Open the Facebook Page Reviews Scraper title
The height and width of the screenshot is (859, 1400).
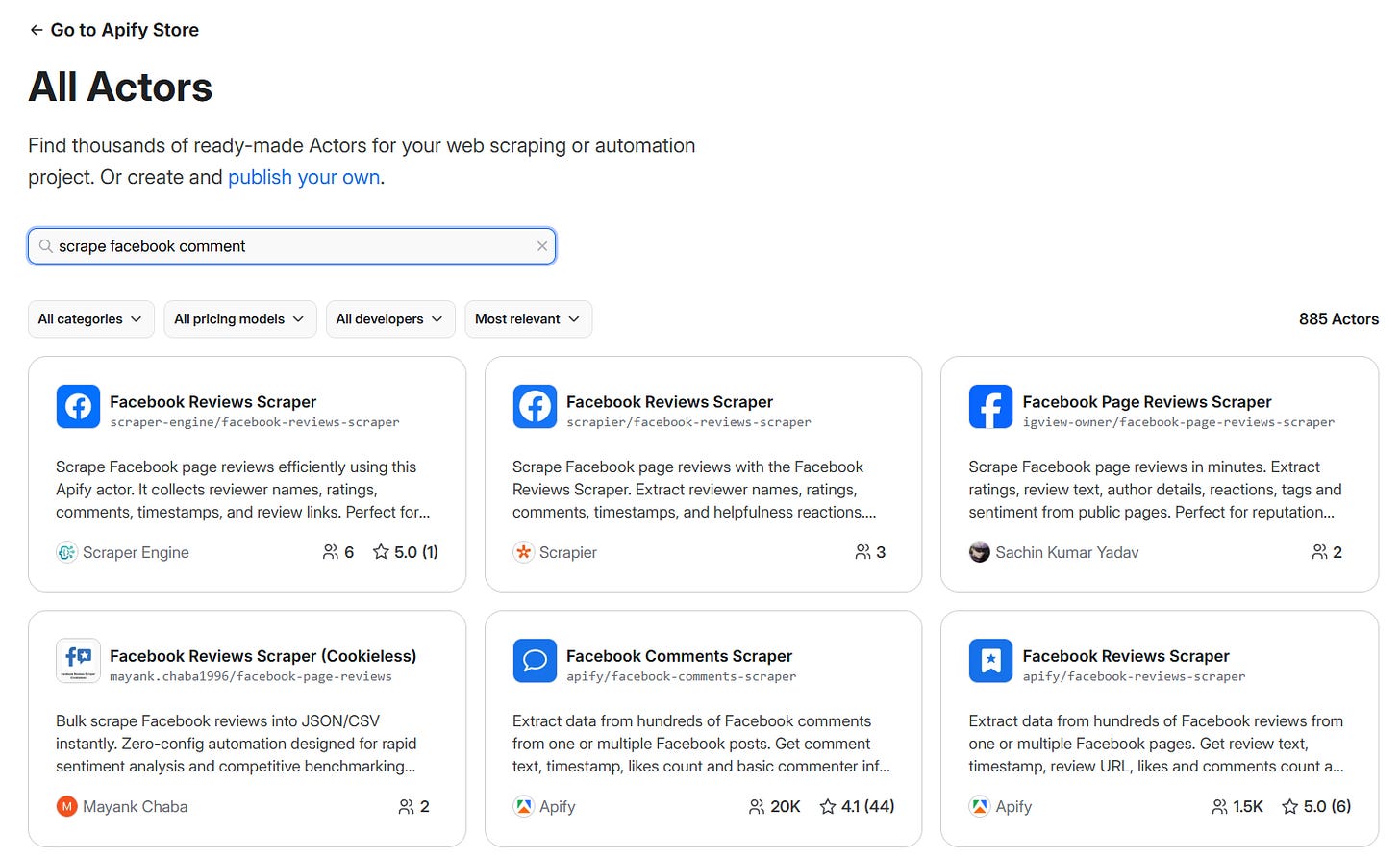coord(1147,401)
